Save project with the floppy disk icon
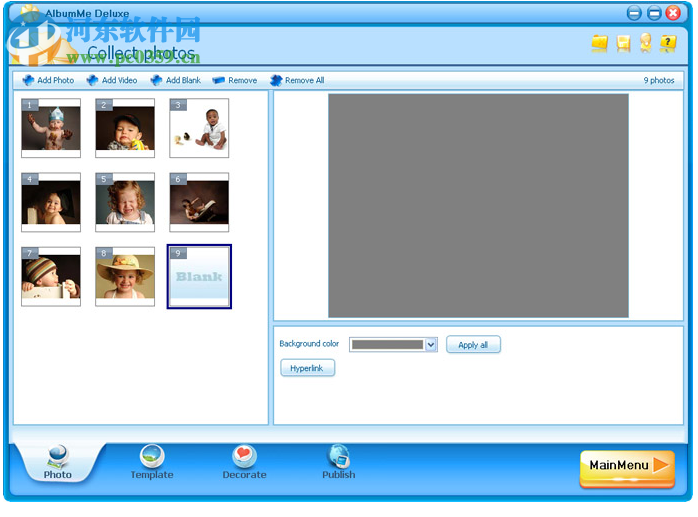The height and width of the screenshot is (517, 698). (x=623, y=44)
